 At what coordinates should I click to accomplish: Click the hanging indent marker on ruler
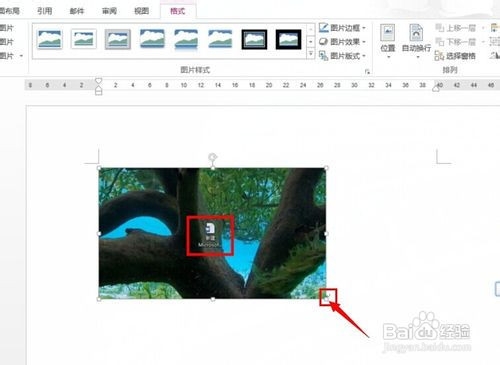[98, 89]
